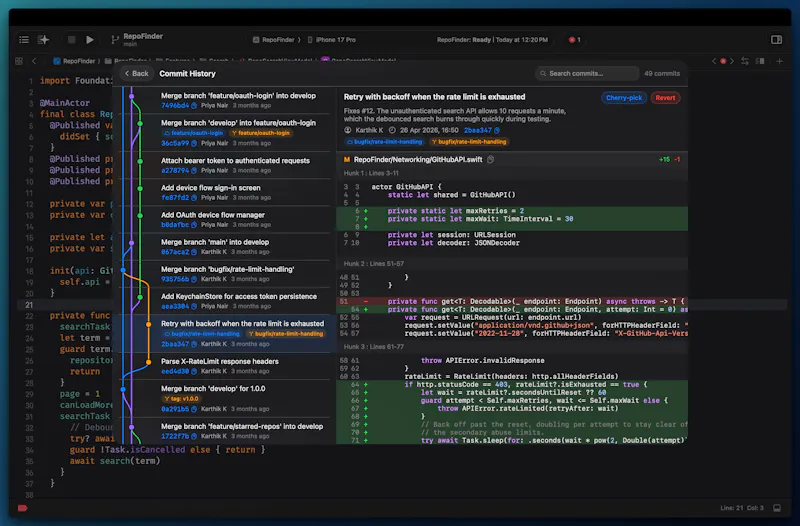Open the red error count indicator

(574, 40)
